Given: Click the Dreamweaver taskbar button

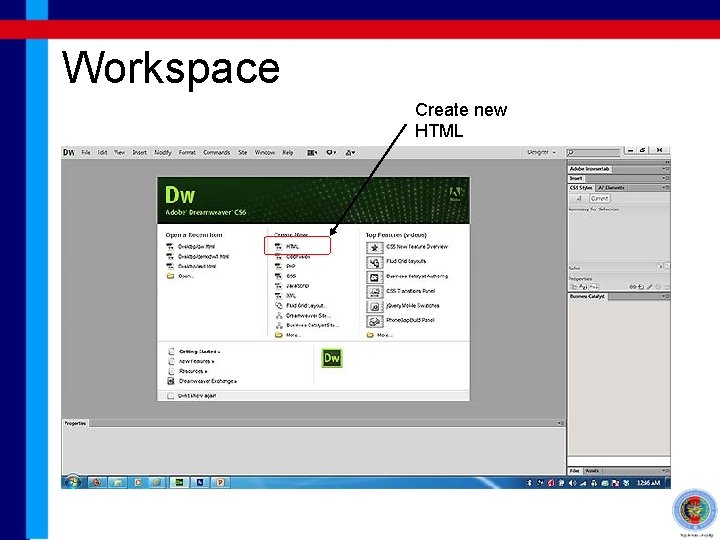Looking at the screenshot, I should point(179,483).
